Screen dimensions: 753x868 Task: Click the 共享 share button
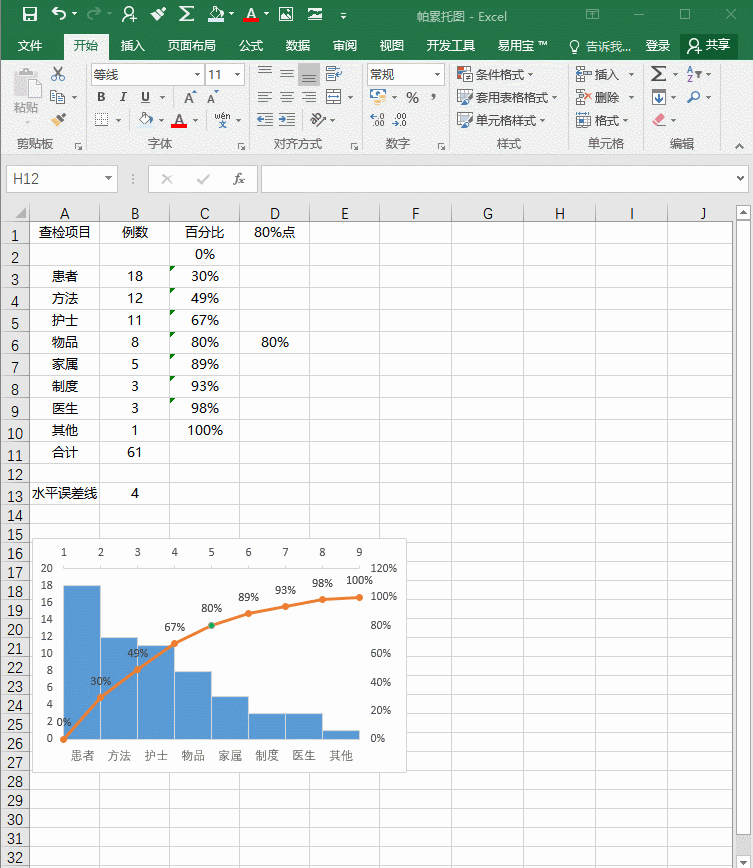pos(709,45)
